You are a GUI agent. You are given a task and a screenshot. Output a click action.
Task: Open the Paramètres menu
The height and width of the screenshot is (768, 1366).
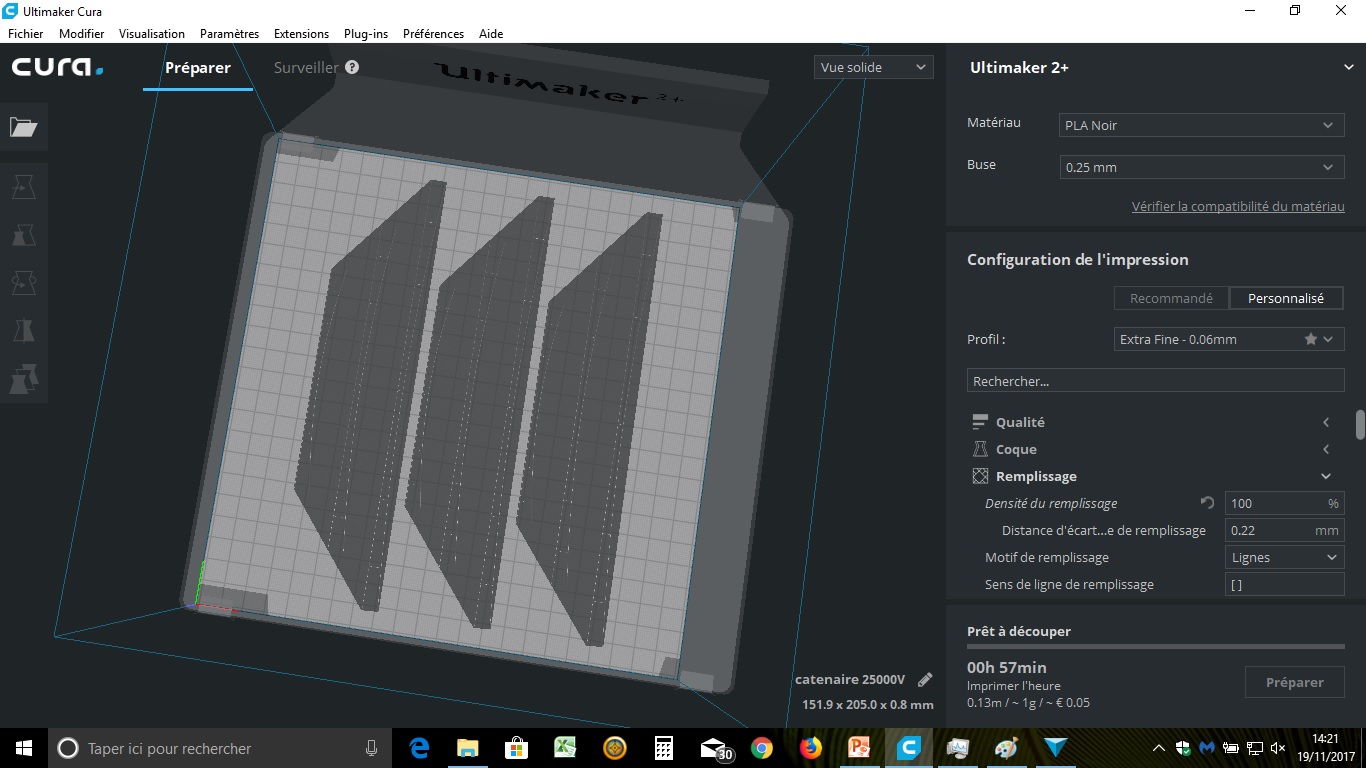[229, 33]
